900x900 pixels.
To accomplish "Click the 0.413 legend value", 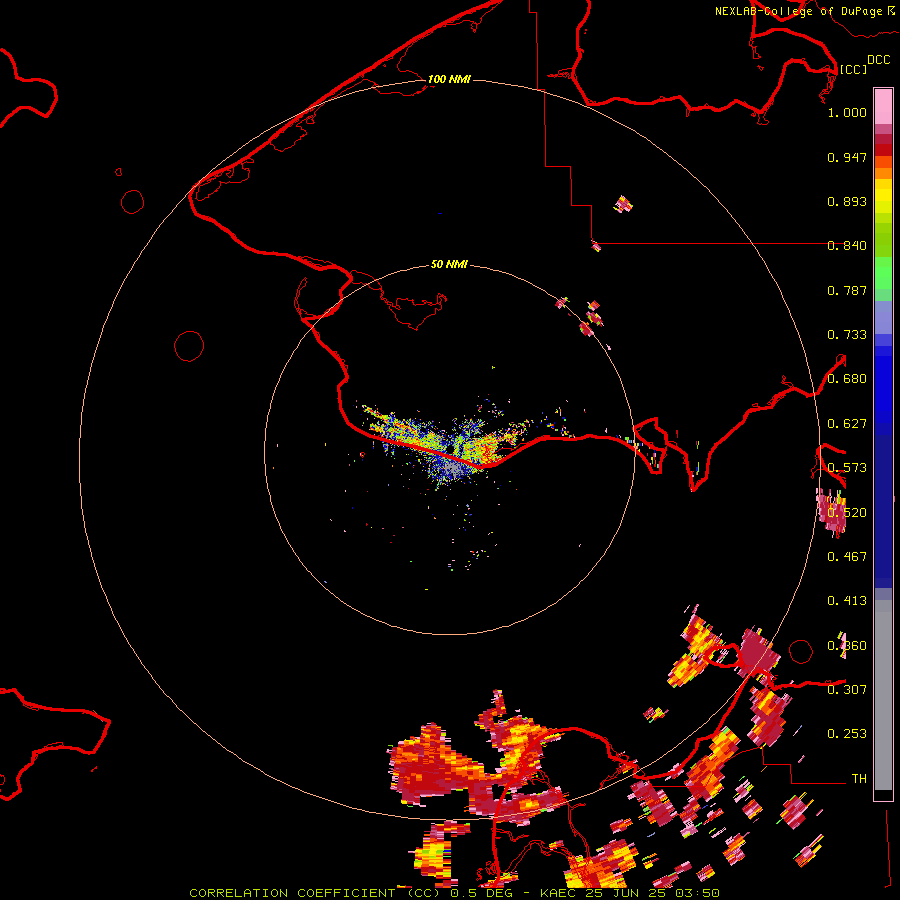I will [847, 601].
